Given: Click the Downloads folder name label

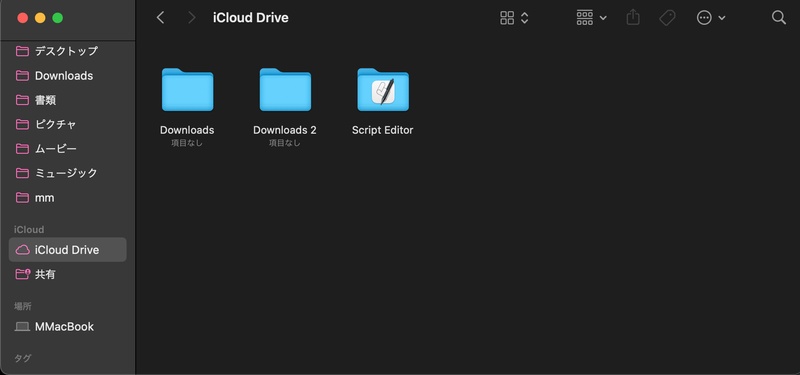Looking at the screenshot, I should 187,130.
